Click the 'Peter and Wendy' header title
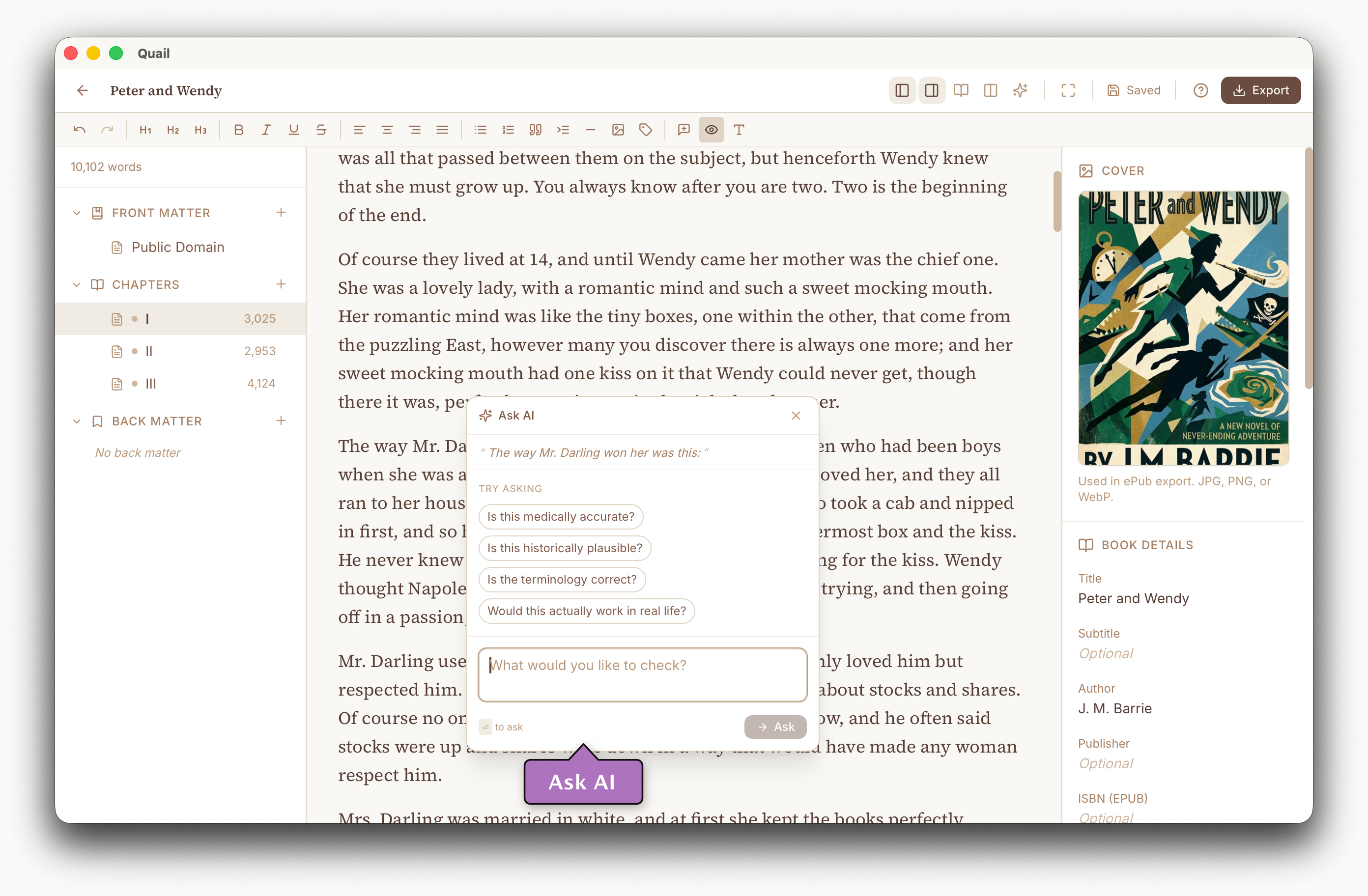1368x896 pixels. click(x=166, y=90)
